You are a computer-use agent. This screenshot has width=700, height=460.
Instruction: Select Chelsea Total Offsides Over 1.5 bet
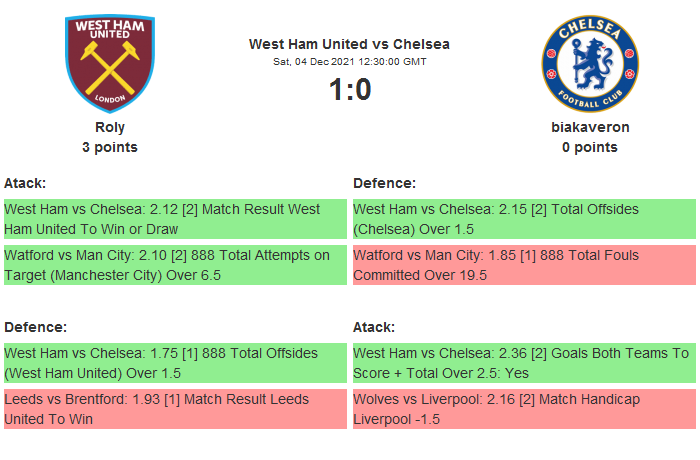pyautogui.click(x=524, y=219)
